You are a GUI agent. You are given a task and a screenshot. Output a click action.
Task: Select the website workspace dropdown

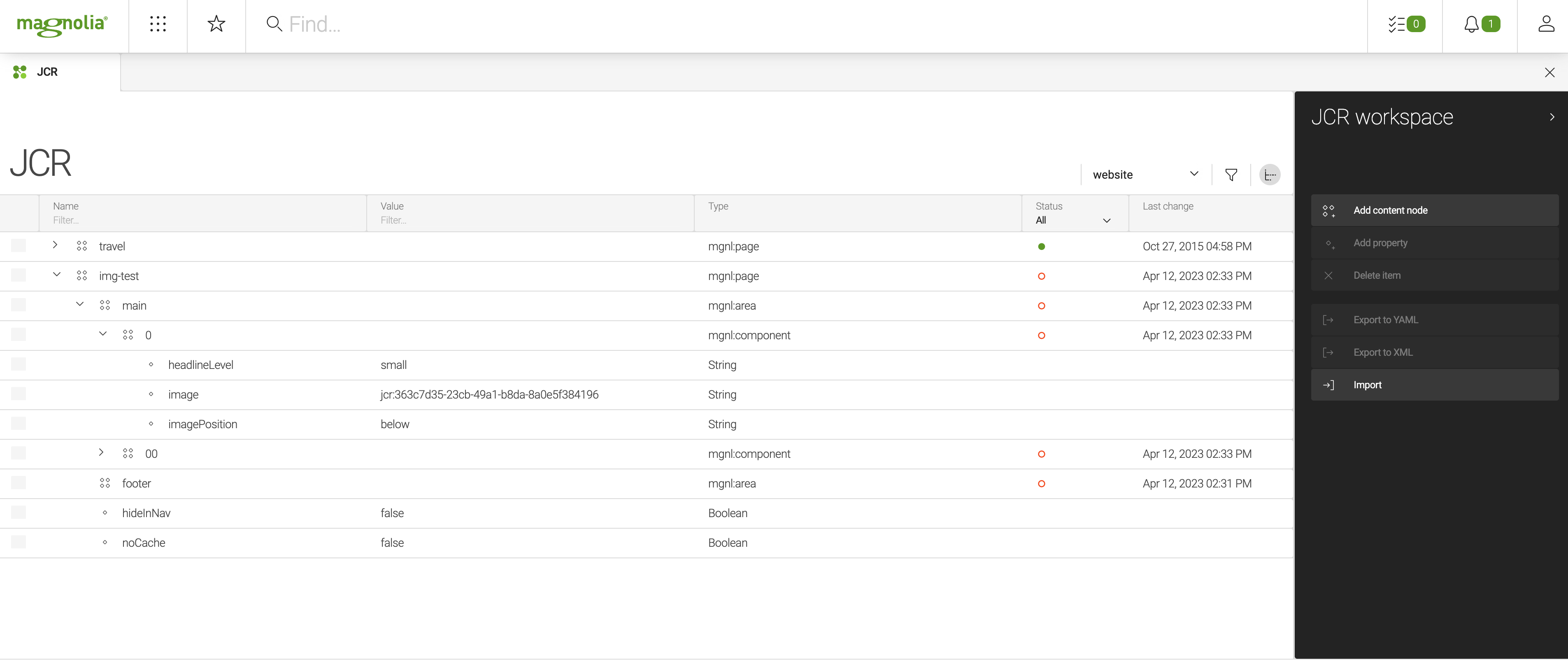pos(1145,174)
